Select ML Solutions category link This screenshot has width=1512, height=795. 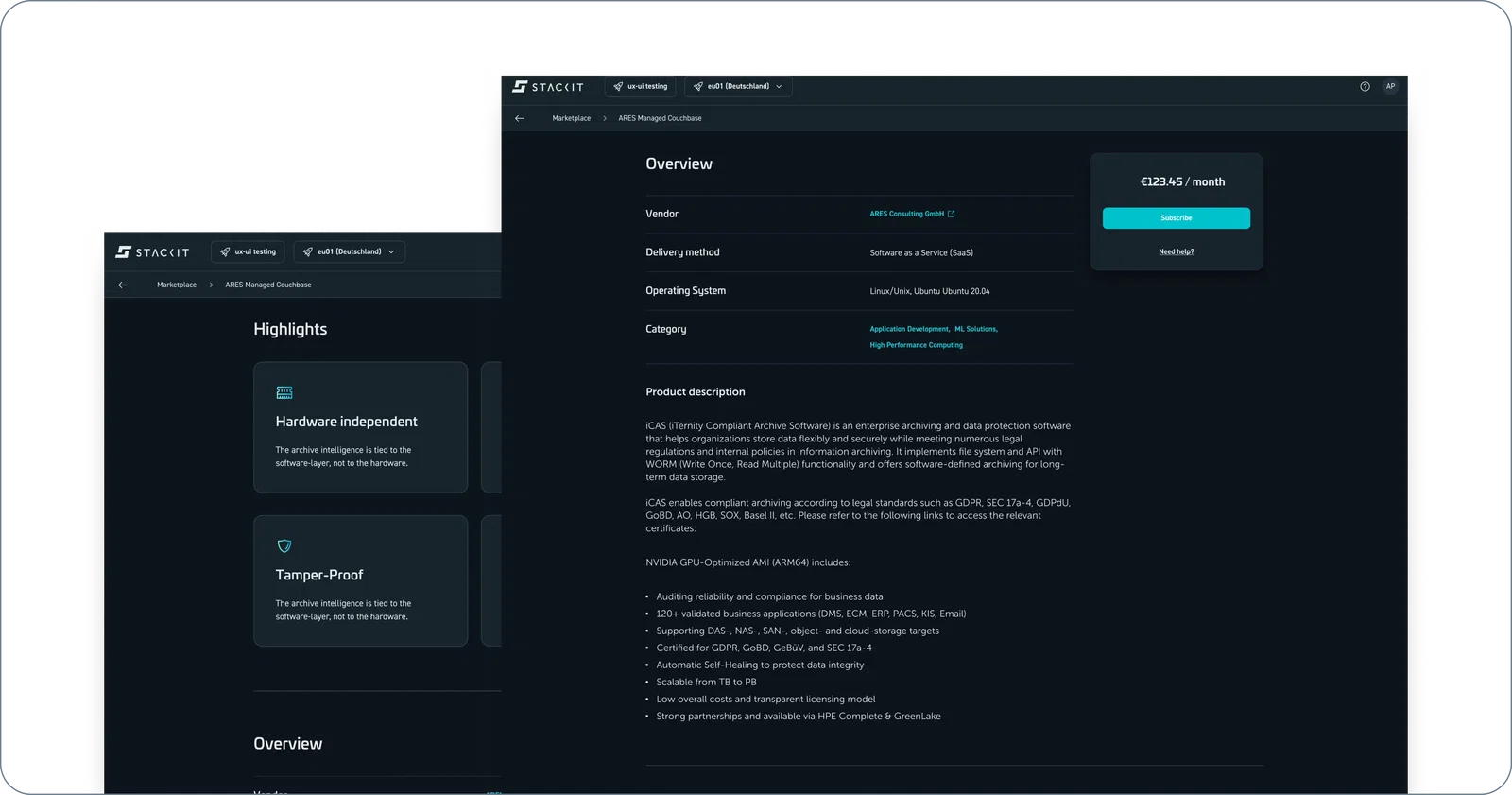[x=975, y=329]
